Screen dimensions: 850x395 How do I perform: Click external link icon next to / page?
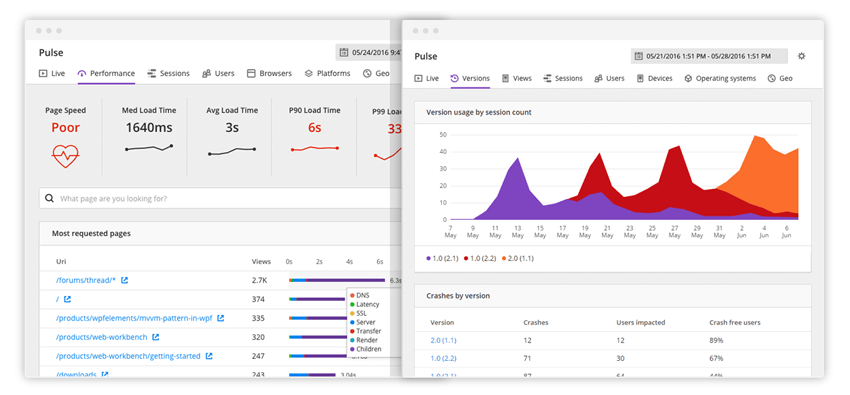[x=67, y=299]
